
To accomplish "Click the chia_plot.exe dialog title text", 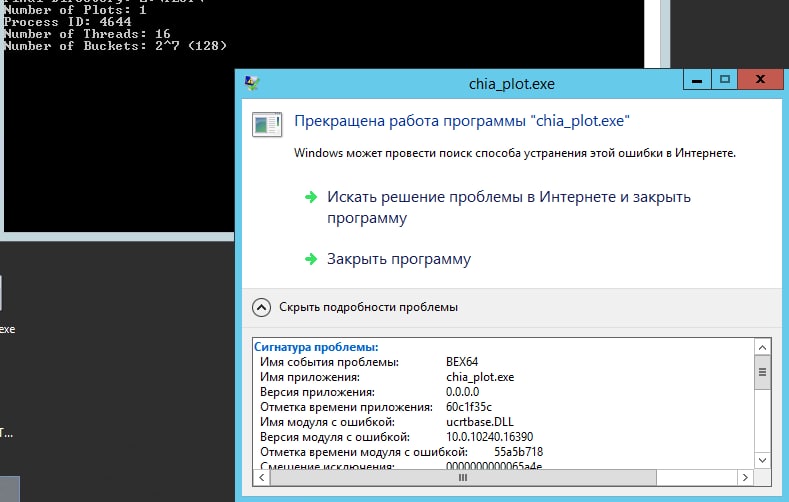I will (x=512, y=84).
